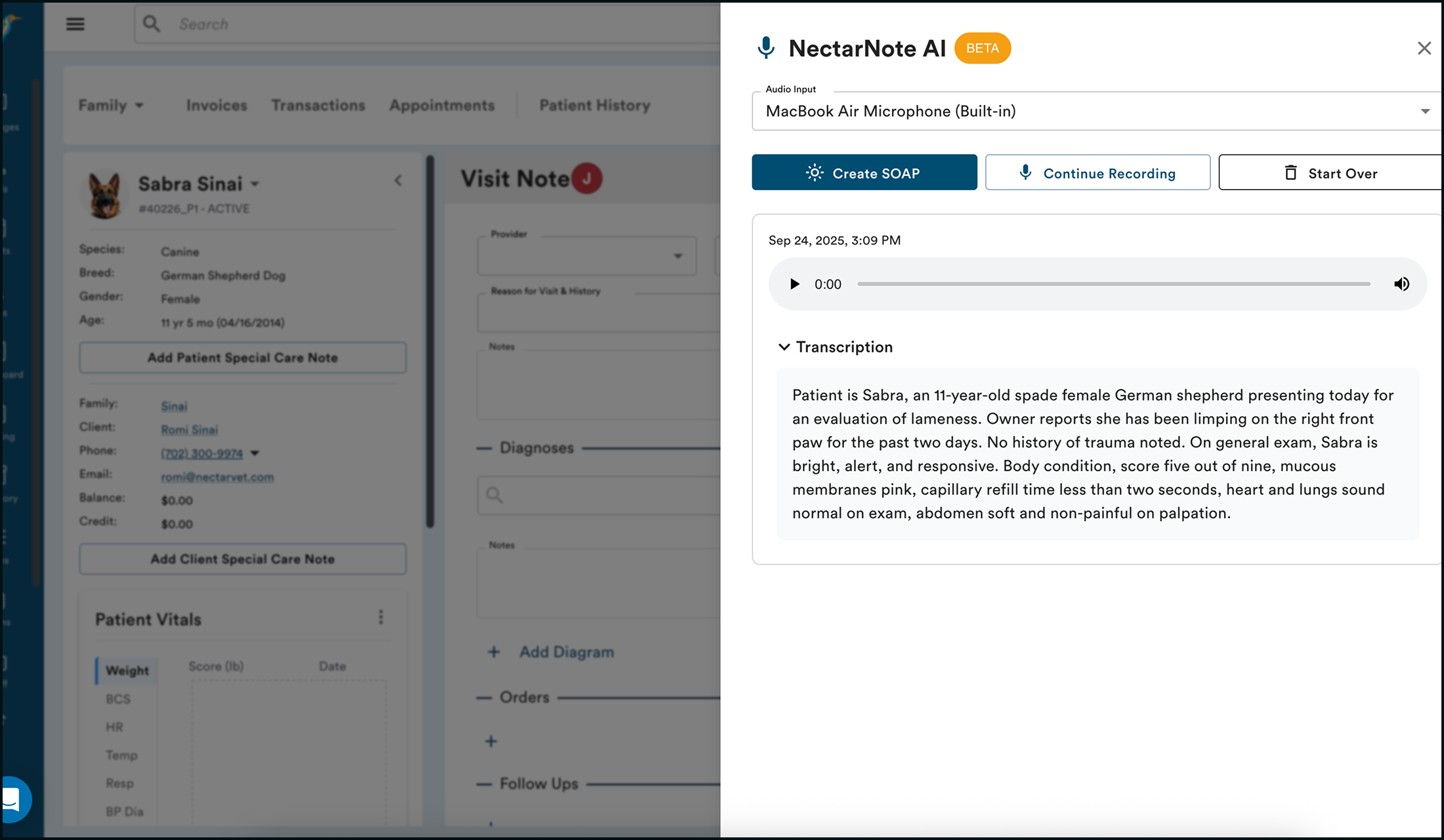
Task: Switch to the Patient History tab
Action: (x=595, y=106)
